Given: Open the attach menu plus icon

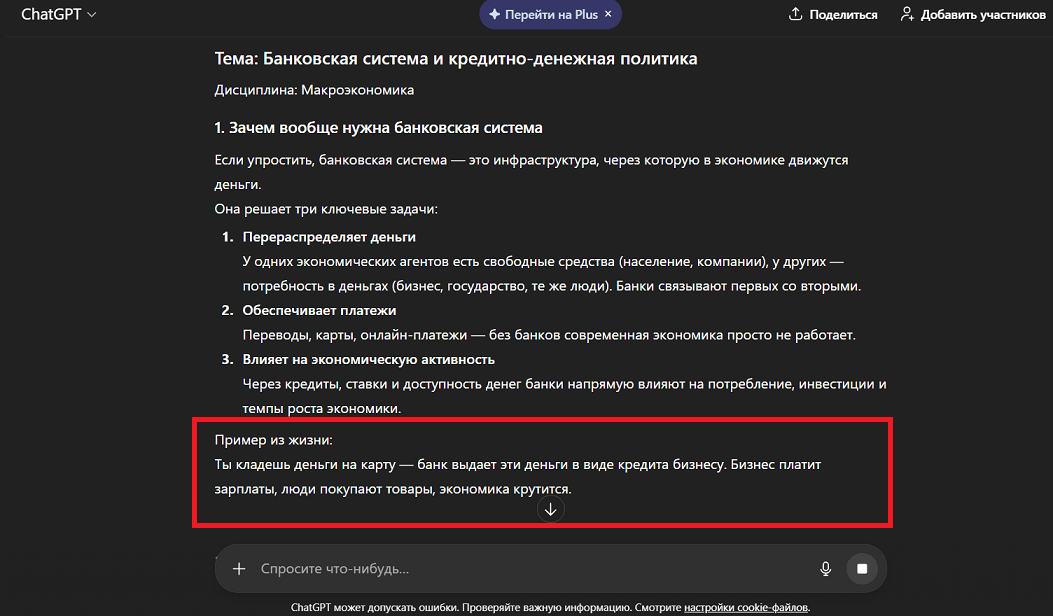Looking at the screenshot, I should point(239,569).
